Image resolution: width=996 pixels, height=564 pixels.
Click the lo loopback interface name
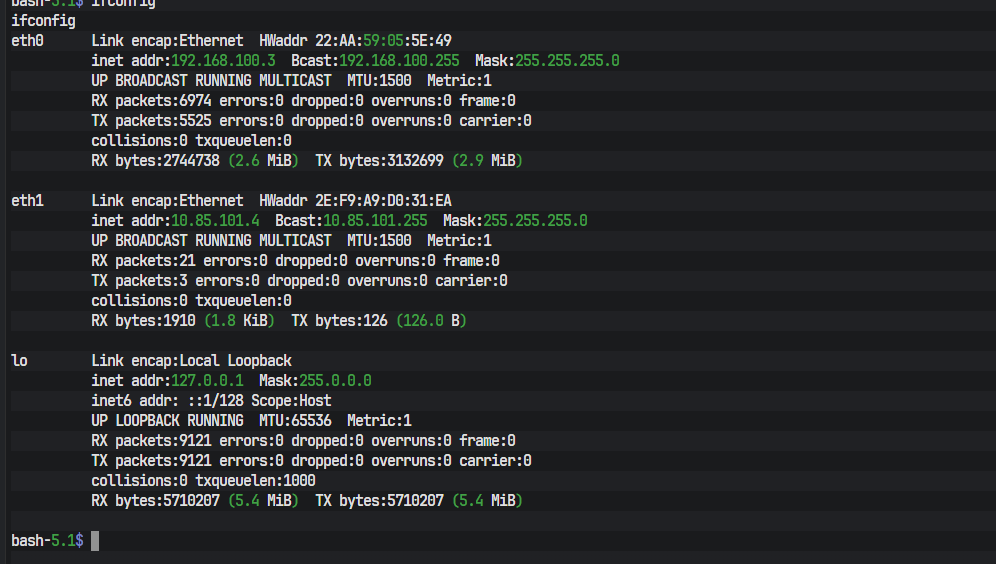[x=19, y=361]
